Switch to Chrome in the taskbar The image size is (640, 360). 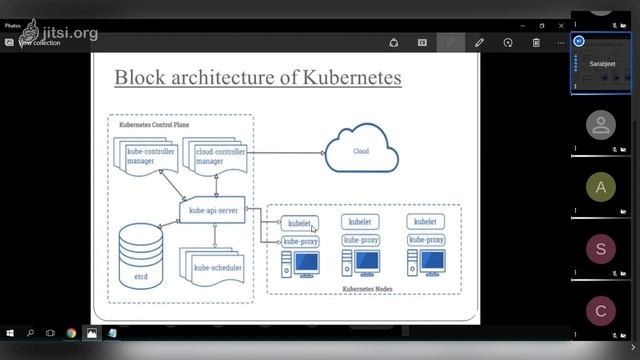71,333
